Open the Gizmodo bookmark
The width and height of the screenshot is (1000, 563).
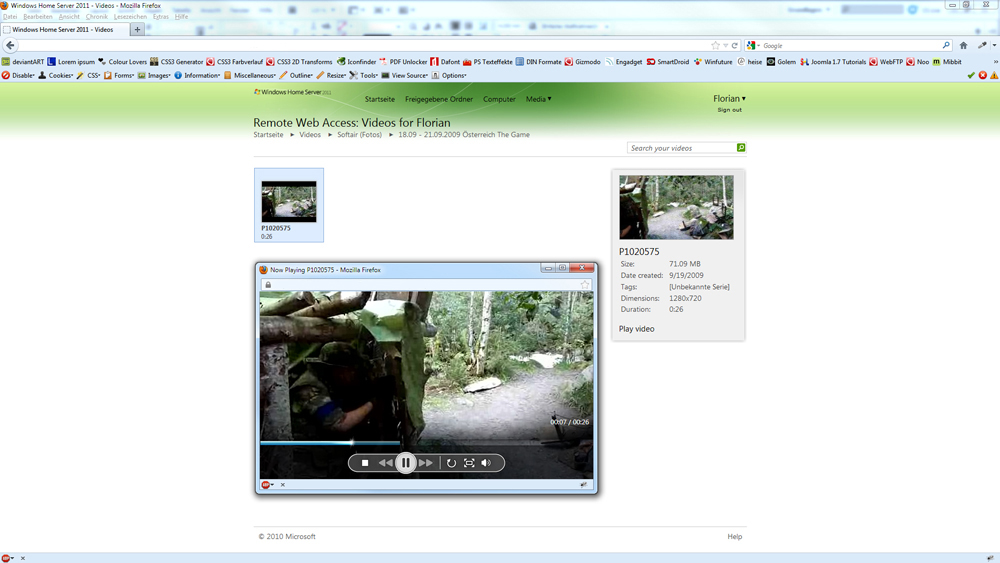click(x=582, y=62)
